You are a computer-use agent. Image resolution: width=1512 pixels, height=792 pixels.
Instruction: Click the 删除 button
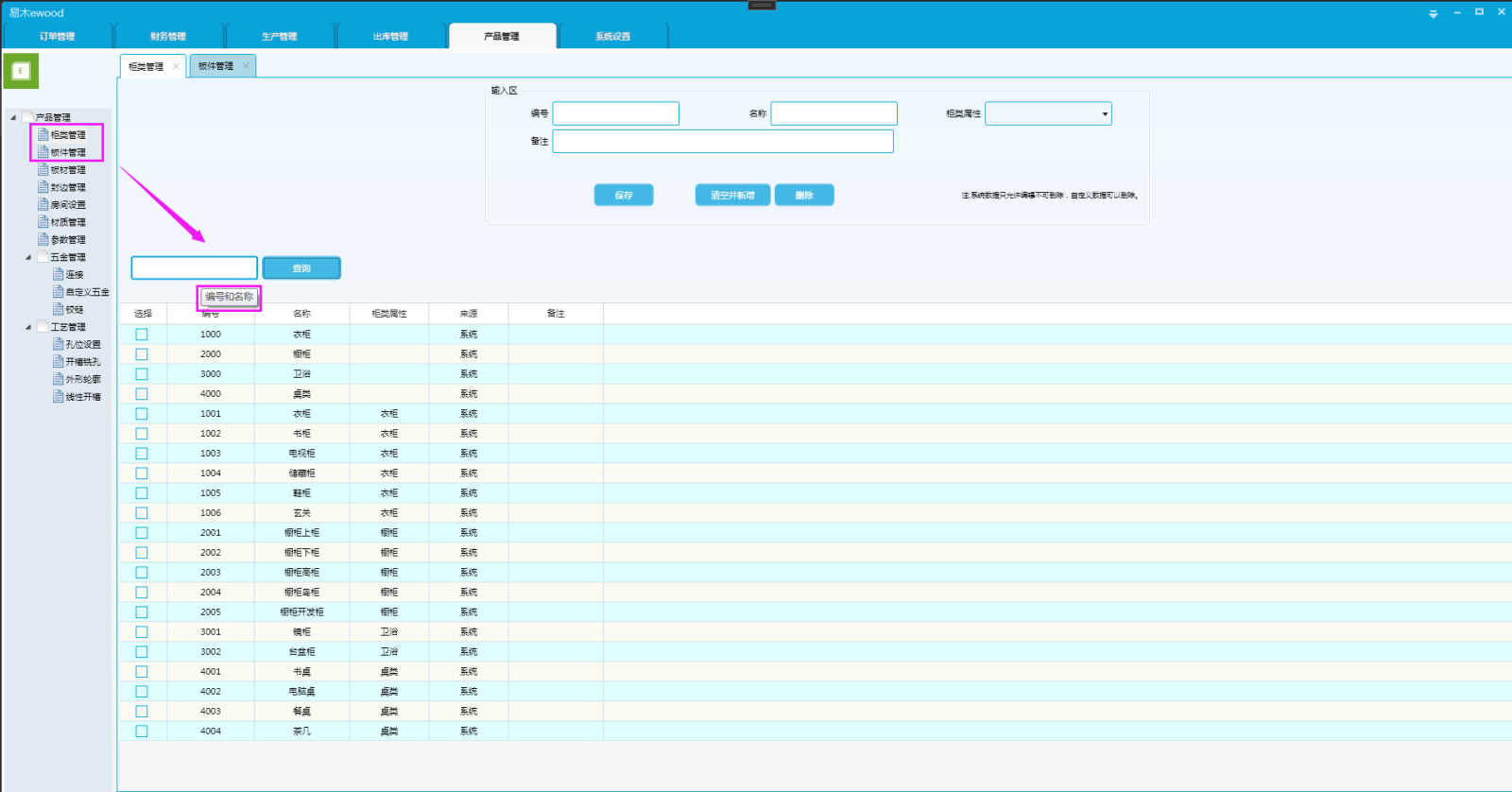pyautogui.click(x=804, y=195)
